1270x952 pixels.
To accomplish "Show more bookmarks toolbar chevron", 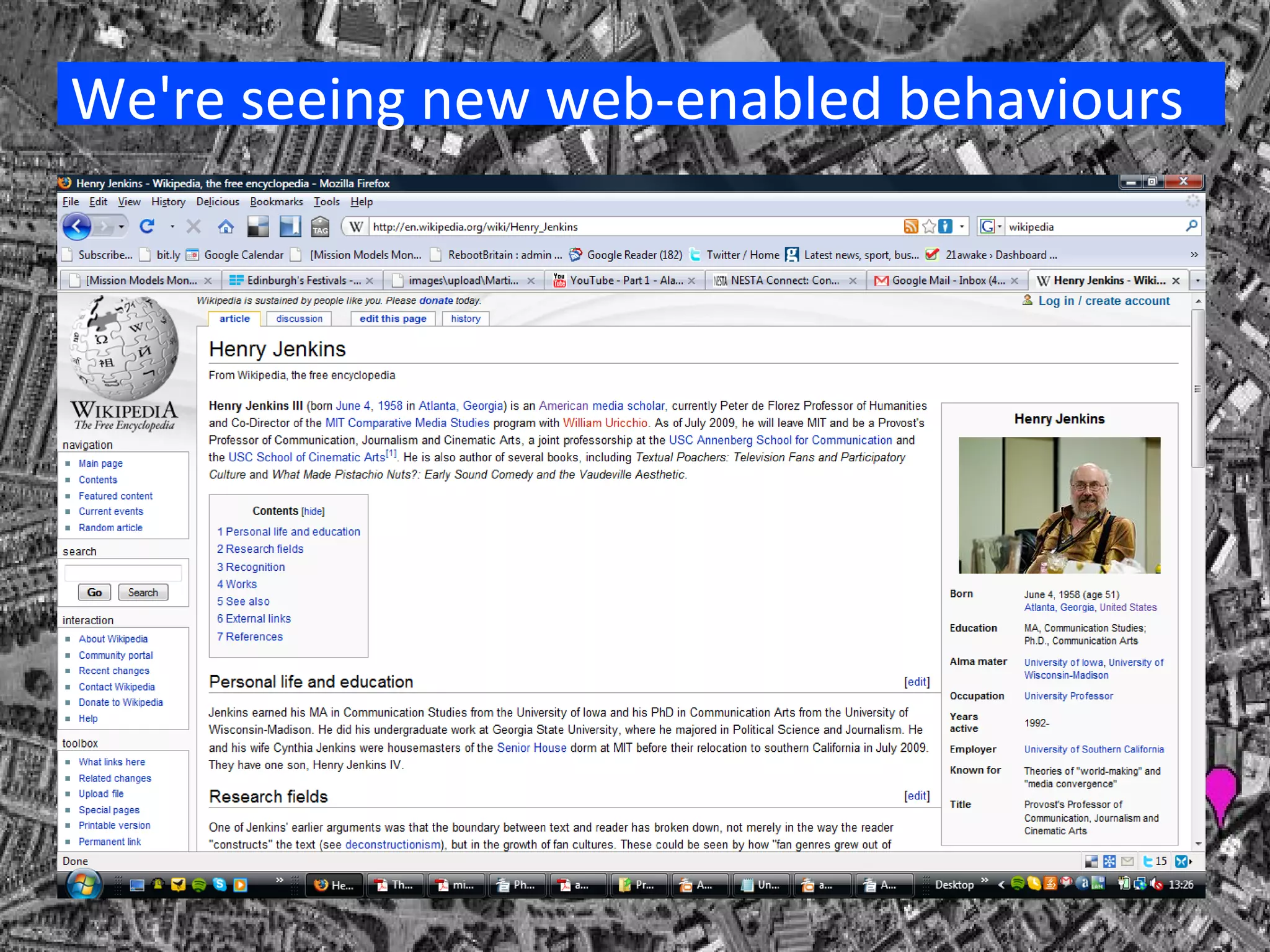I will (1194, 255).
